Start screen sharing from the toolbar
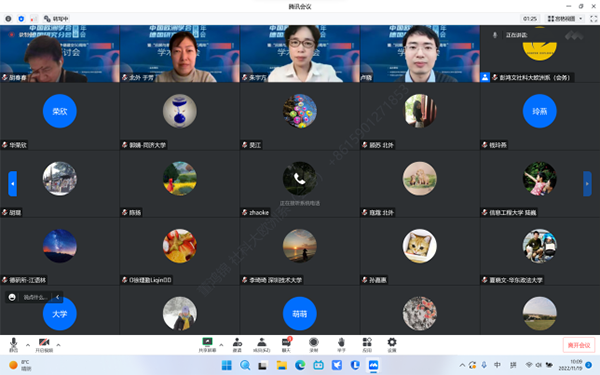600x375 pixels. (x=207, y=344)
